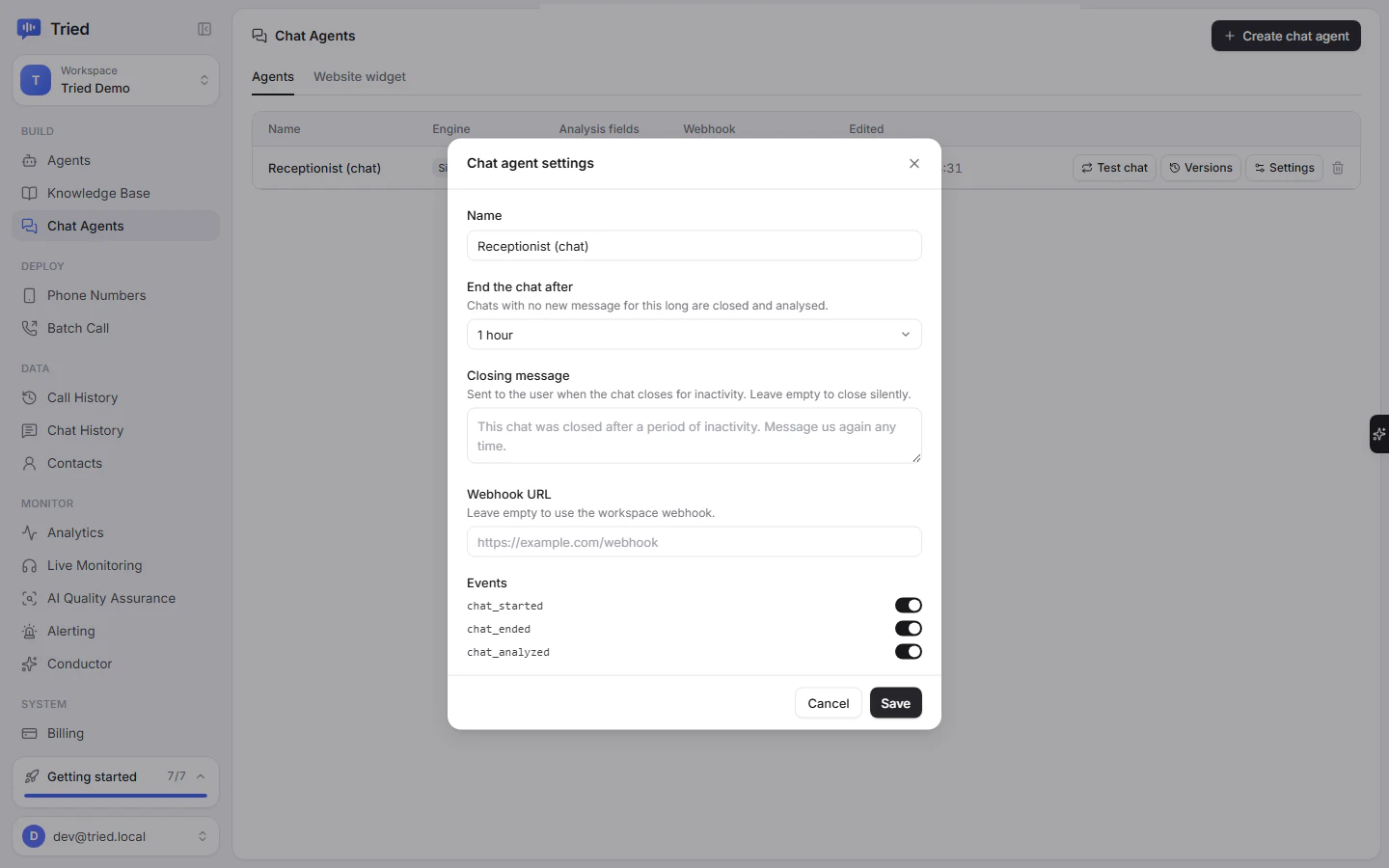Toggle the chat_analyzed event switch
Viewport: 1389px width, 868px height.
tap(909, 652)
